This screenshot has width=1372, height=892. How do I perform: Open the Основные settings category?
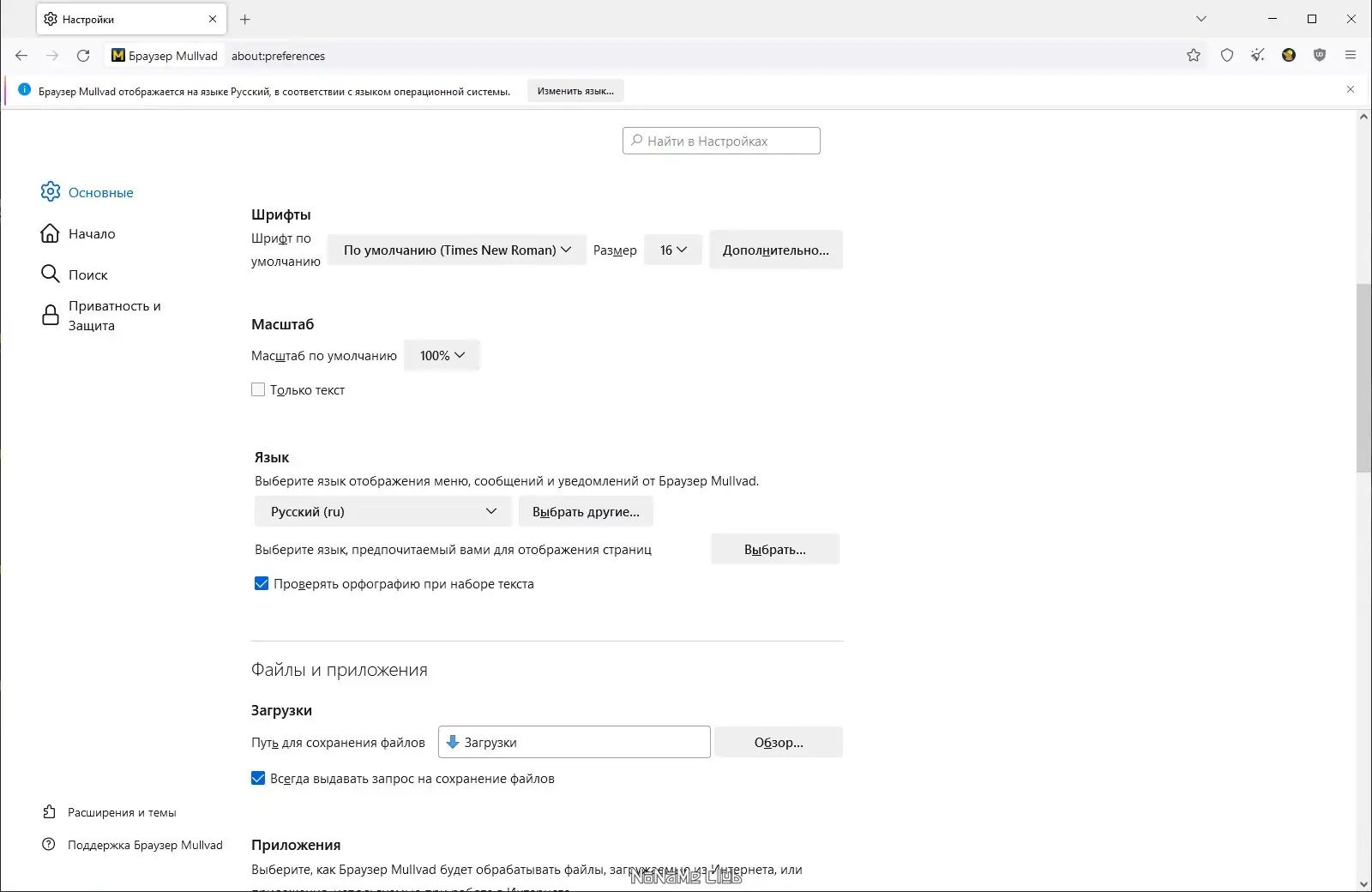[x=87, y=192]
